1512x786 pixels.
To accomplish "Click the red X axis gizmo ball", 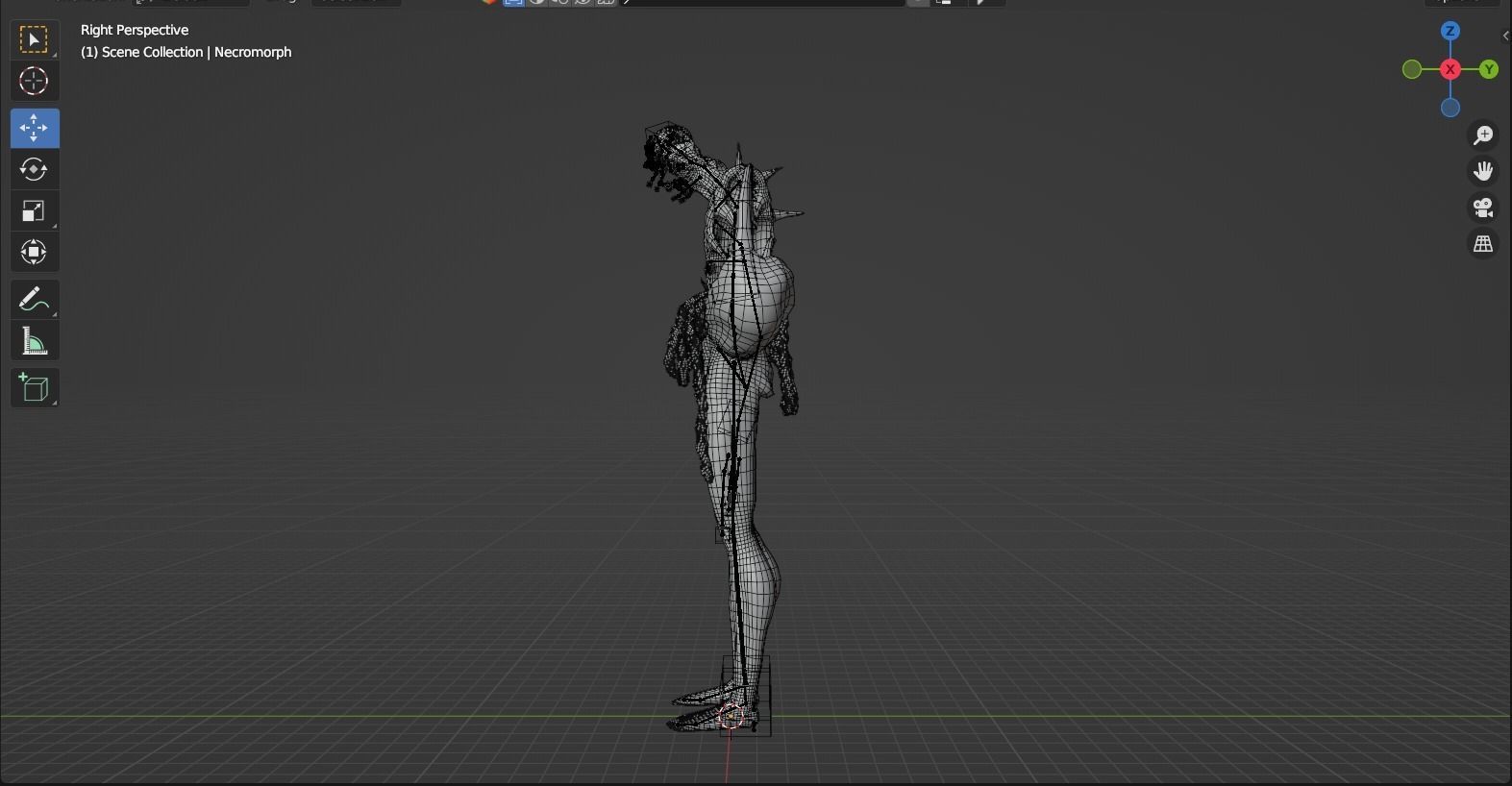I will pos(1450,69).
